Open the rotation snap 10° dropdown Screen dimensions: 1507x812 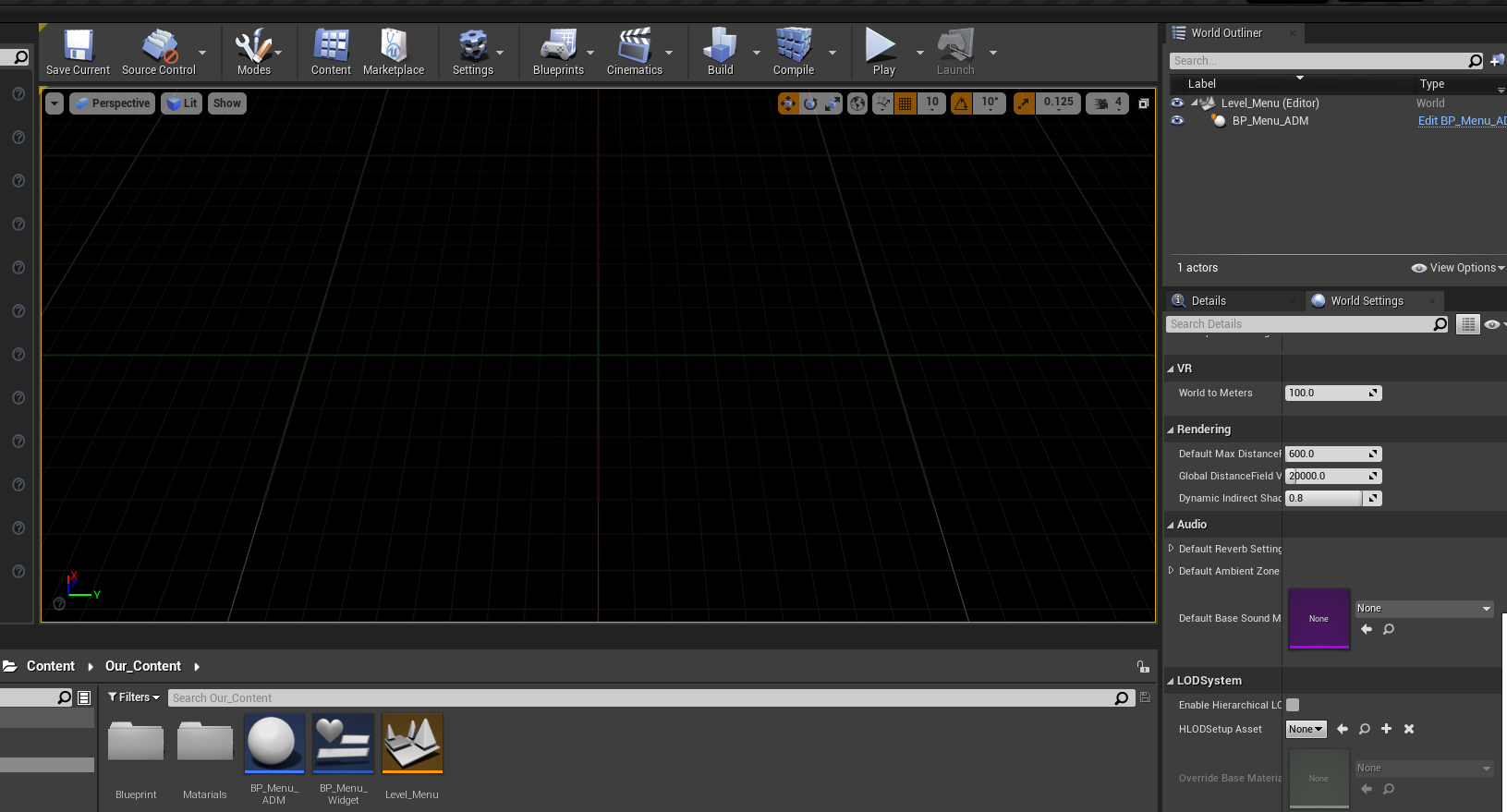pyautogui.click(x=990, y=103)
